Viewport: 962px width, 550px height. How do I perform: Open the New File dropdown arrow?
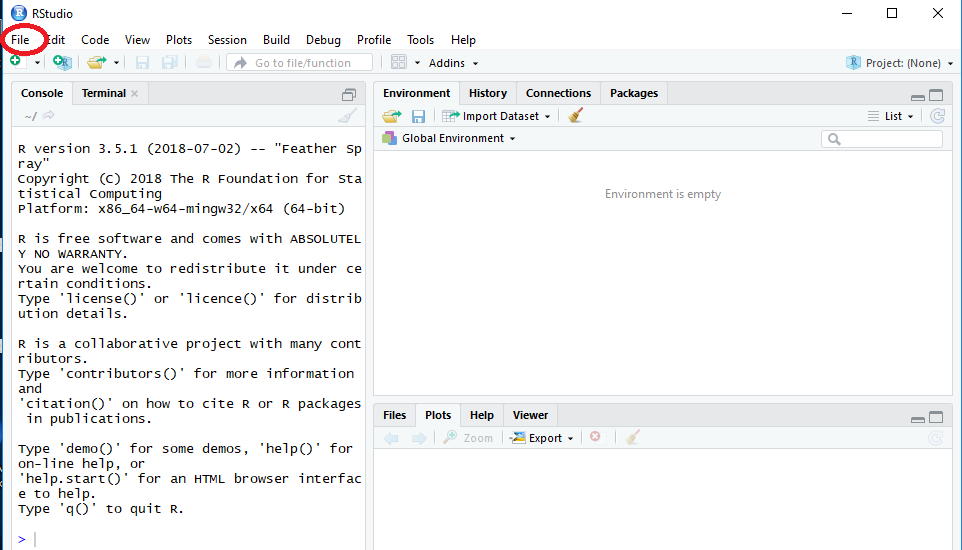point(37,63)
